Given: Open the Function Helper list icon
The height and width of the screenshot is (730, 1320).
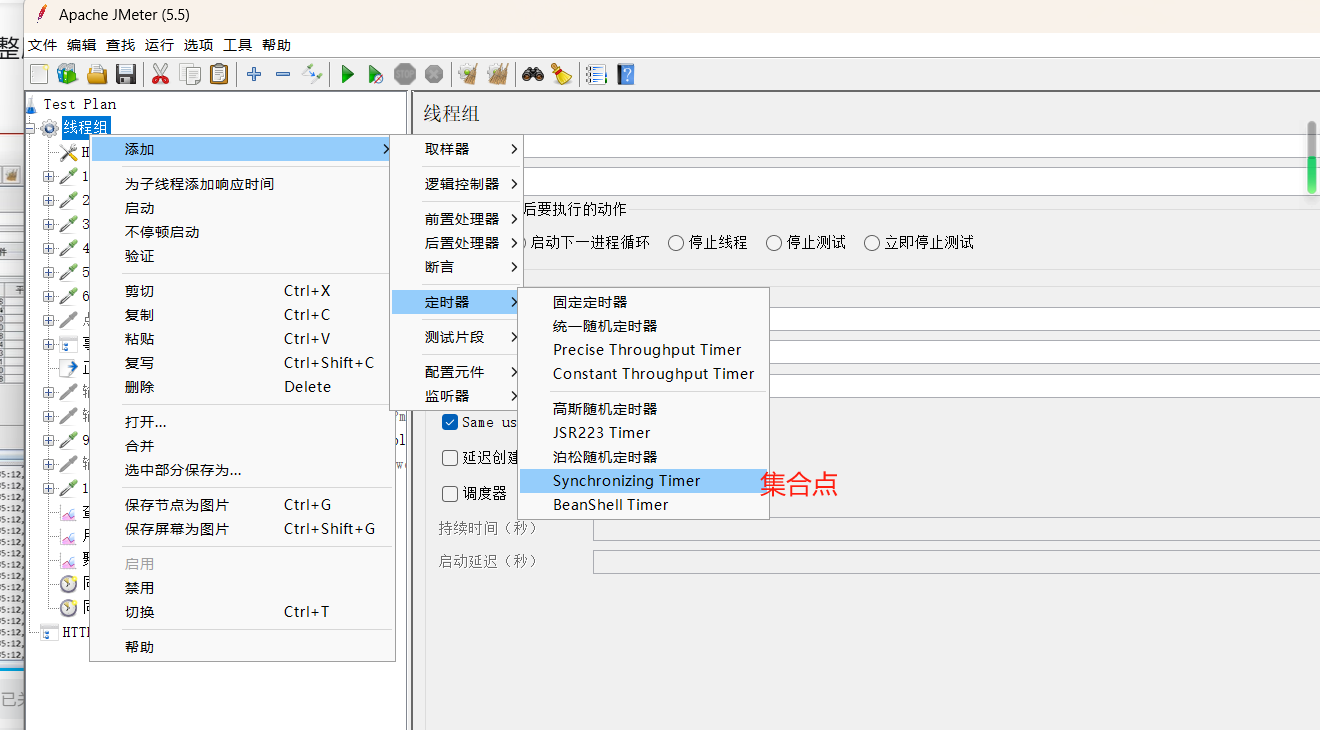Looking at the screenshot, I should (x=597, y=74).
